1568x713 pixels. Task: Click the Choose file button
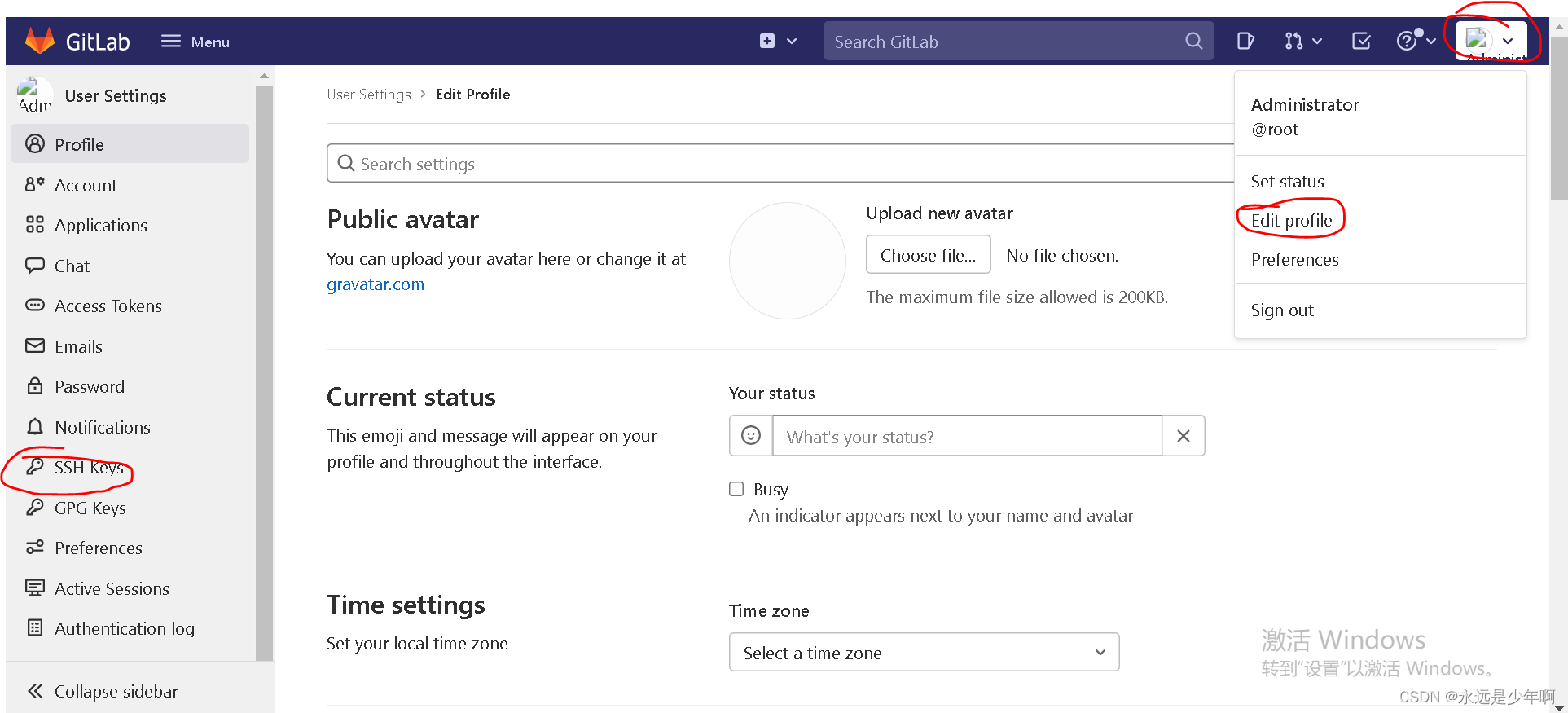928,255
